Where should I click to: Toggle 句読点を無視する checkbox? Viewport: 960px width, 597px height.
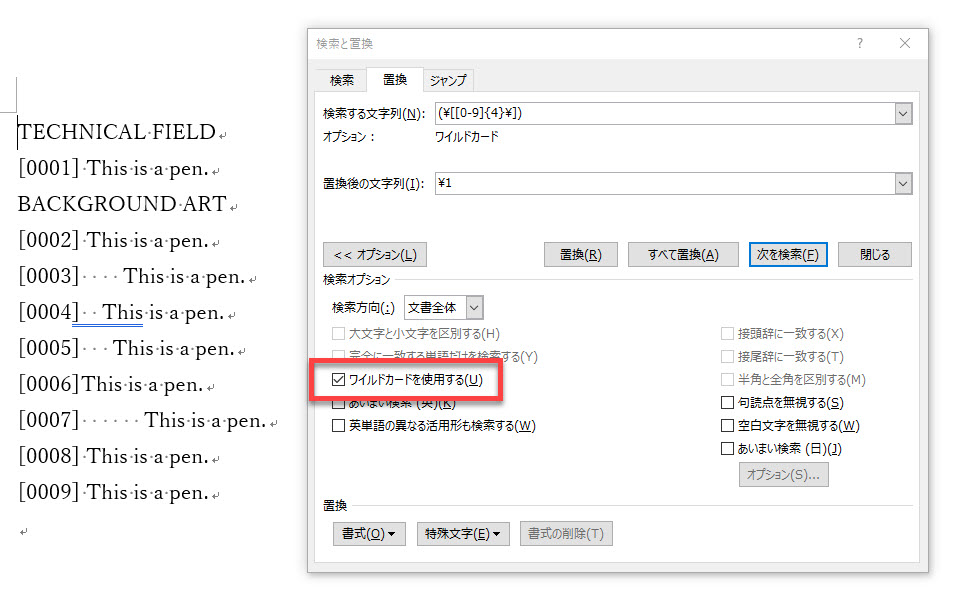point(728,403)
